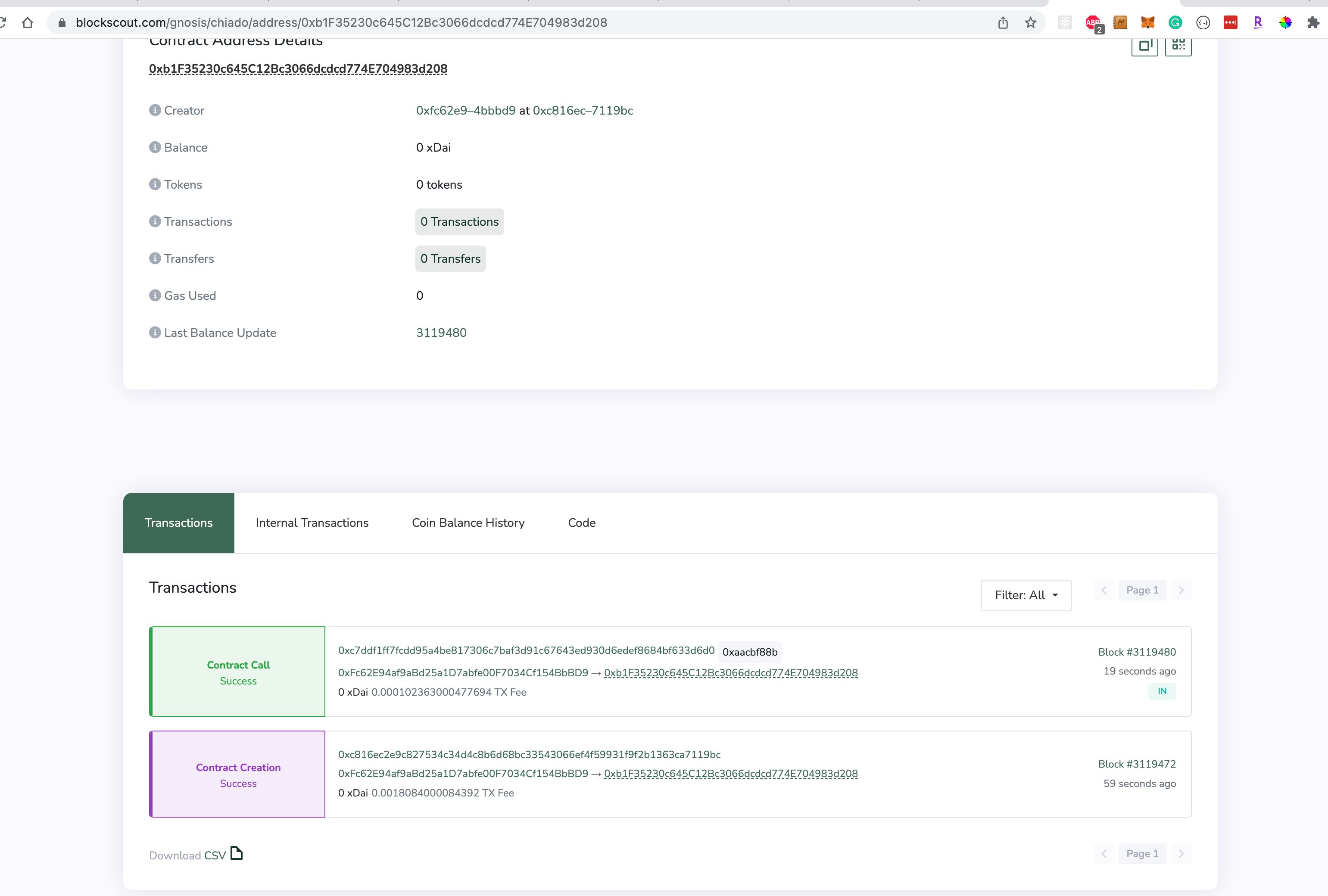Bookmark this page with the star icon
This screenshot has height=896, width=1328.
1030,23
